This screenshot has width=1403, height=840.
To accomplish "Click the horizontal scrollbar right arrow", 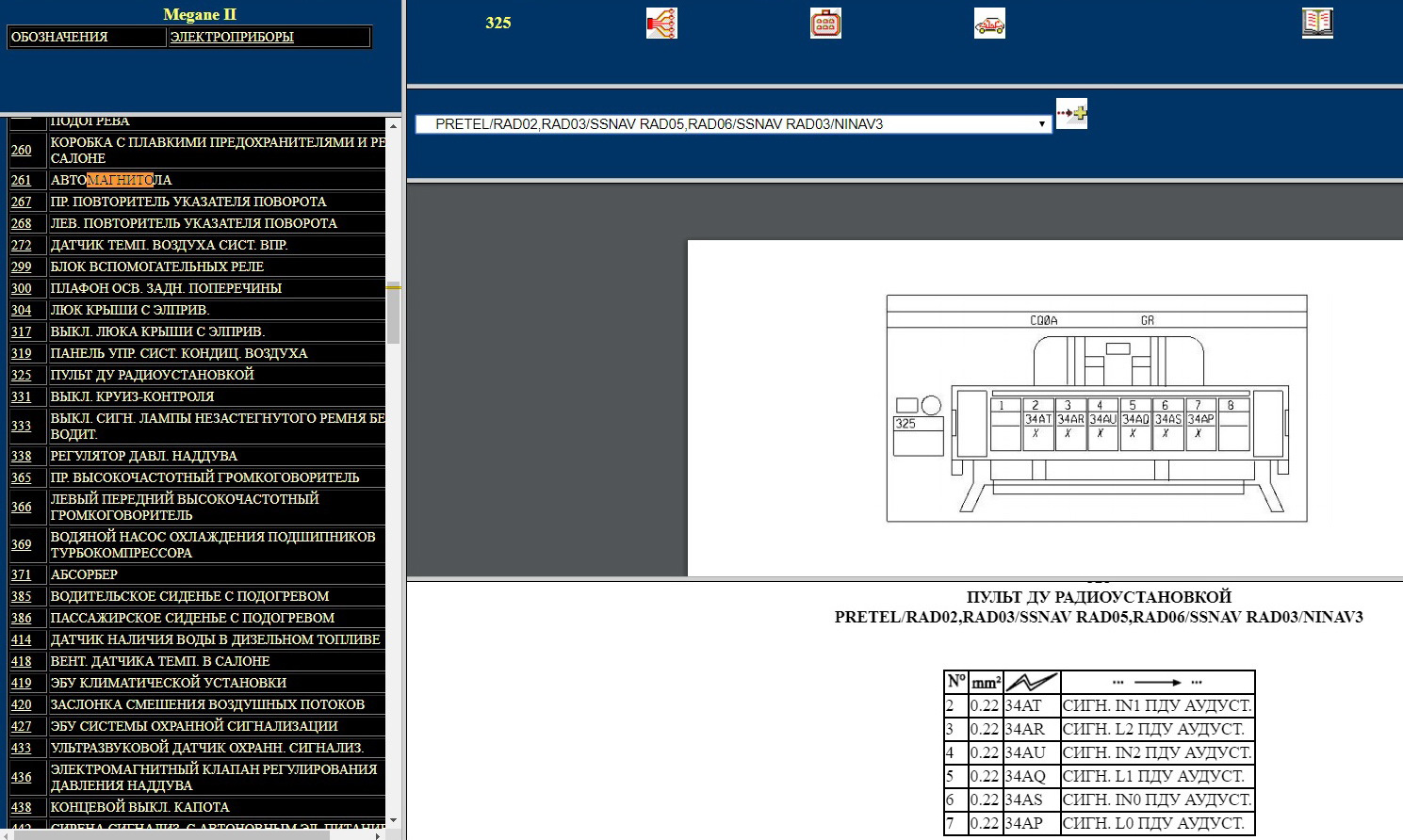I will tap(379, 834).
